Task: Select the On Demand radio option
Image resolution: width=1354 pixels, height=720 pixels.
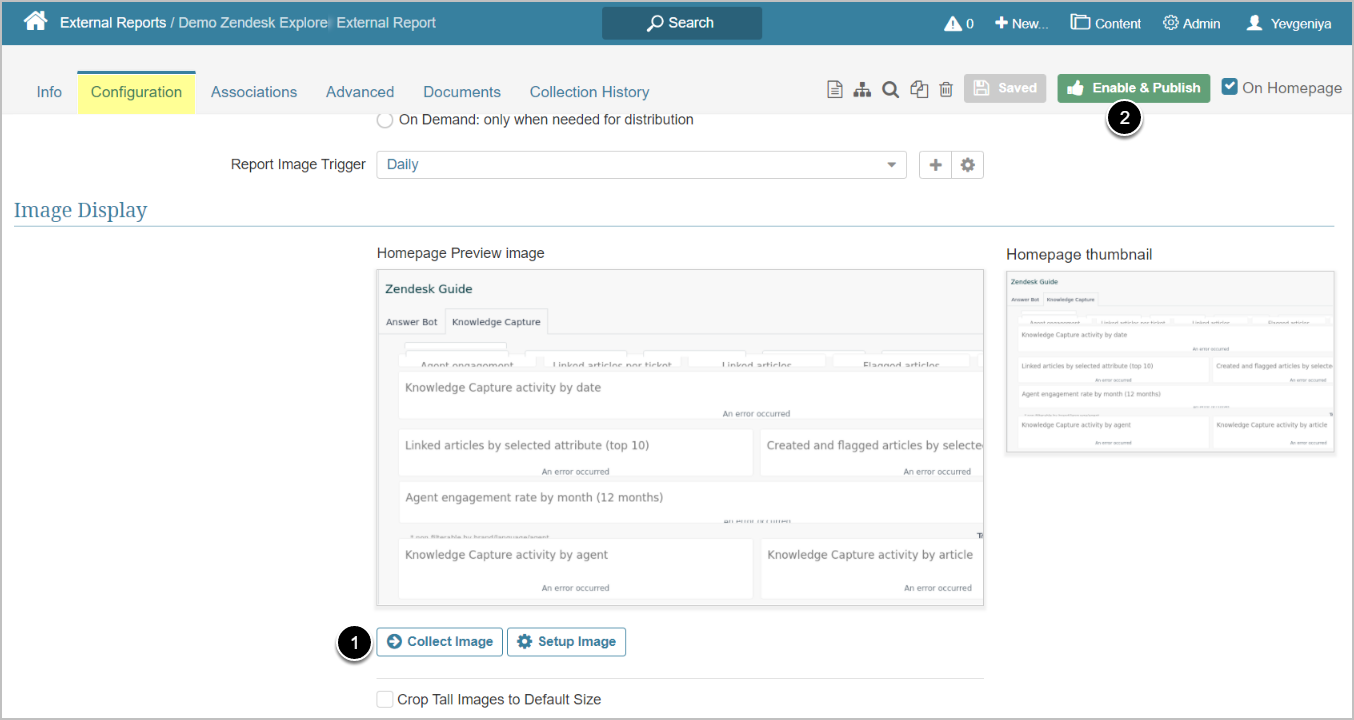Action: coord(385,120)
